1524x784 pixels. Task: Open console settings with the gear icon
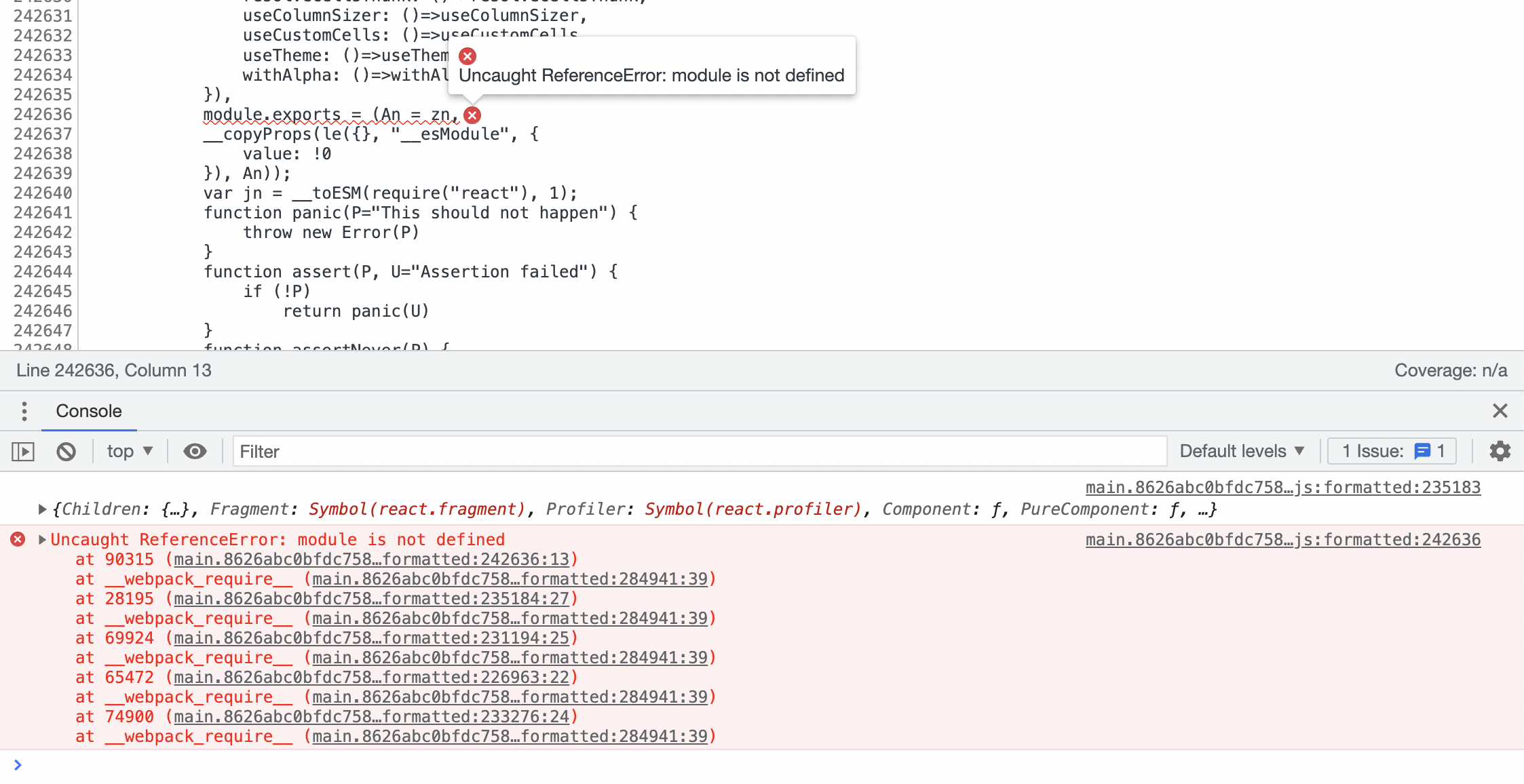(1500, 451)
